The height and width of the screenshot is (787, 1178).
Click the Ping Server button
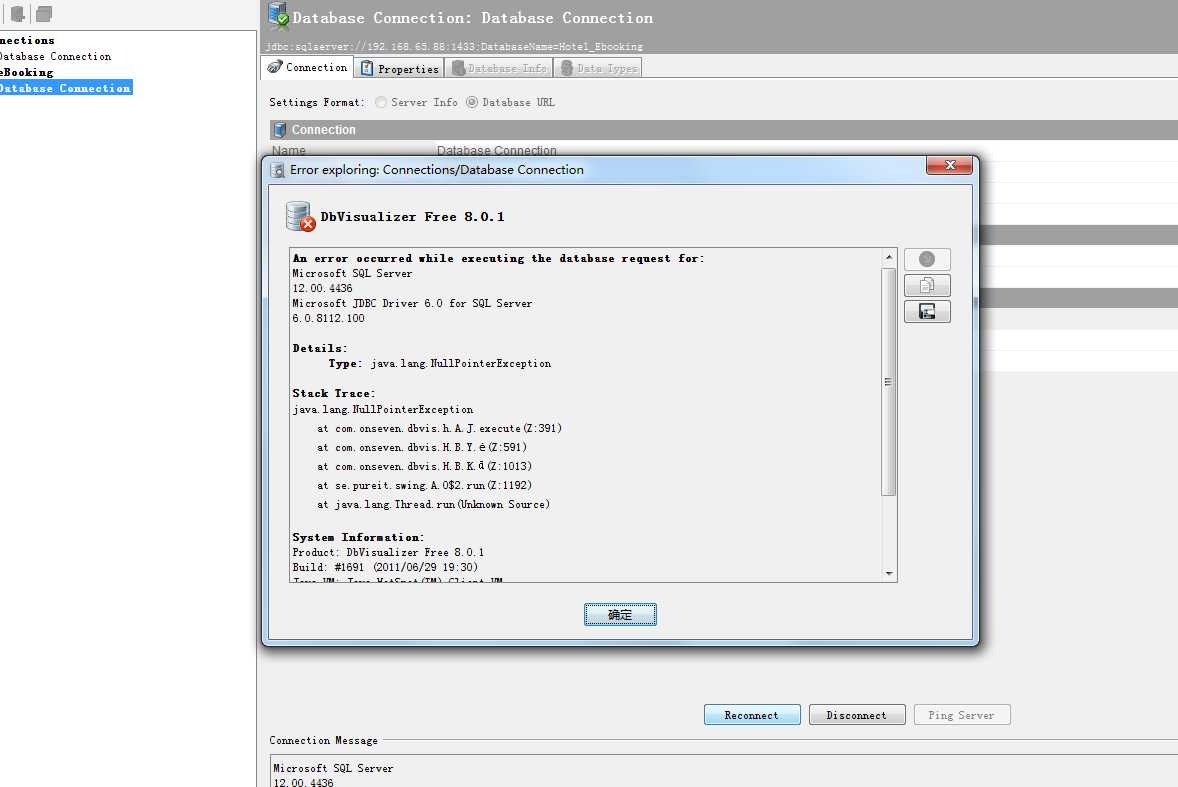coord(962,715)
